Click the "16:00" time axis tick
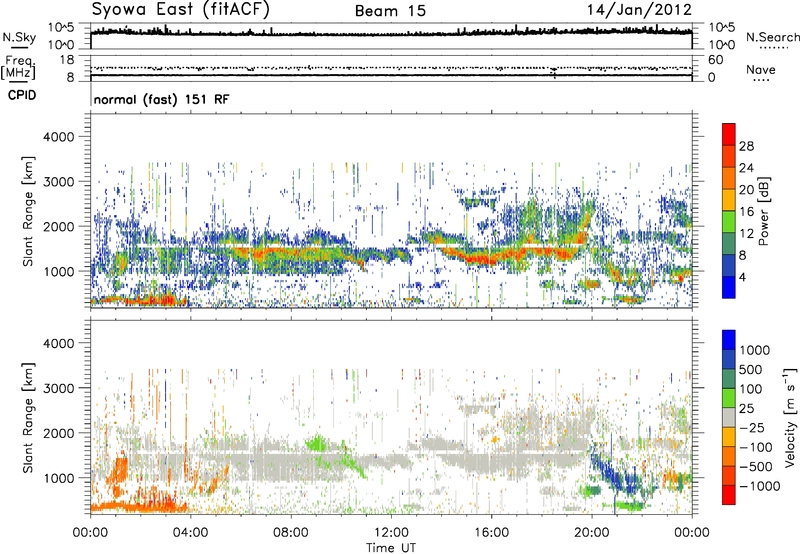 [491, 533]
